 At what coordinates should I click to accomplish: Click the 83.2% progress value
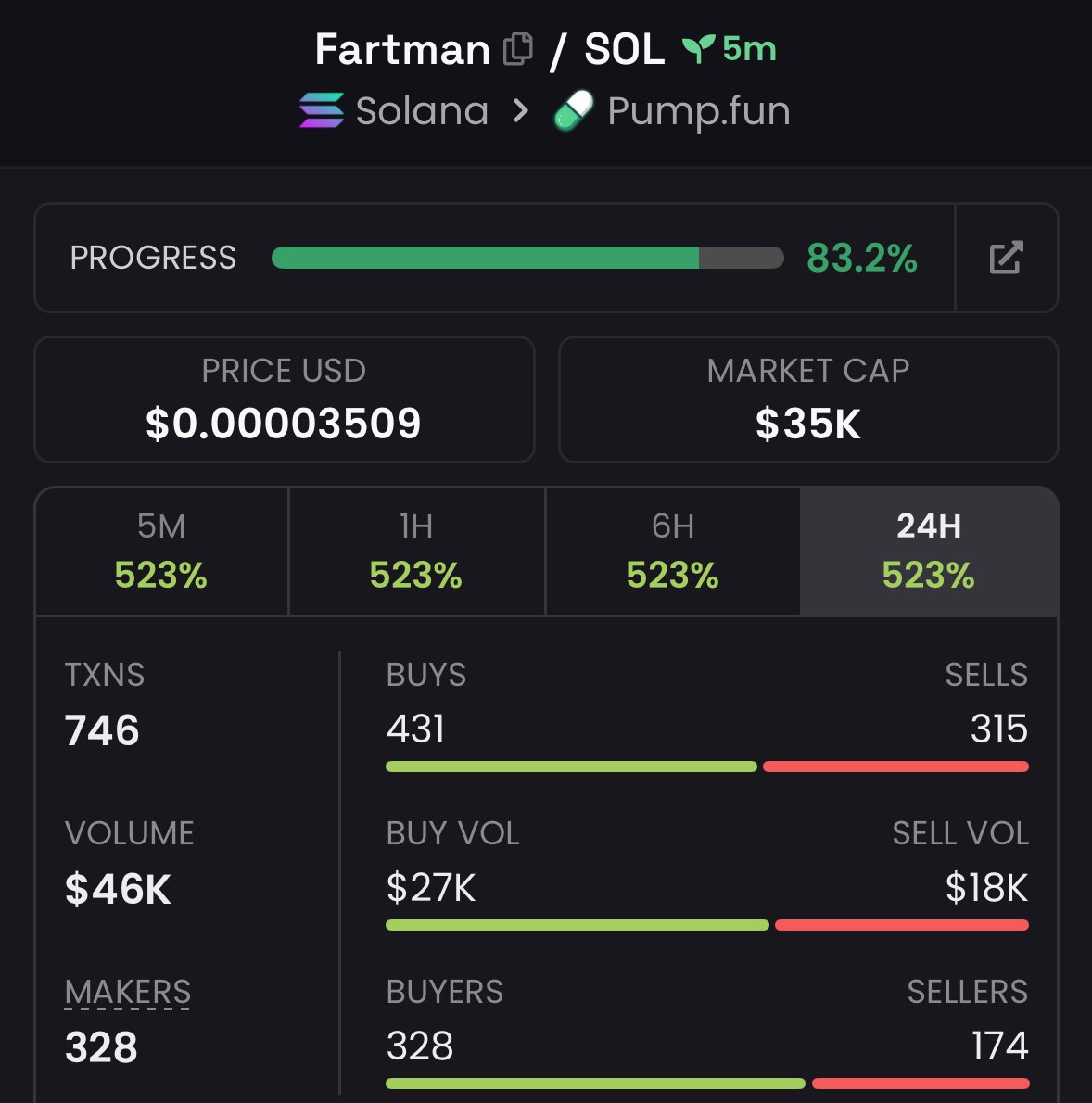coord(861,258)
